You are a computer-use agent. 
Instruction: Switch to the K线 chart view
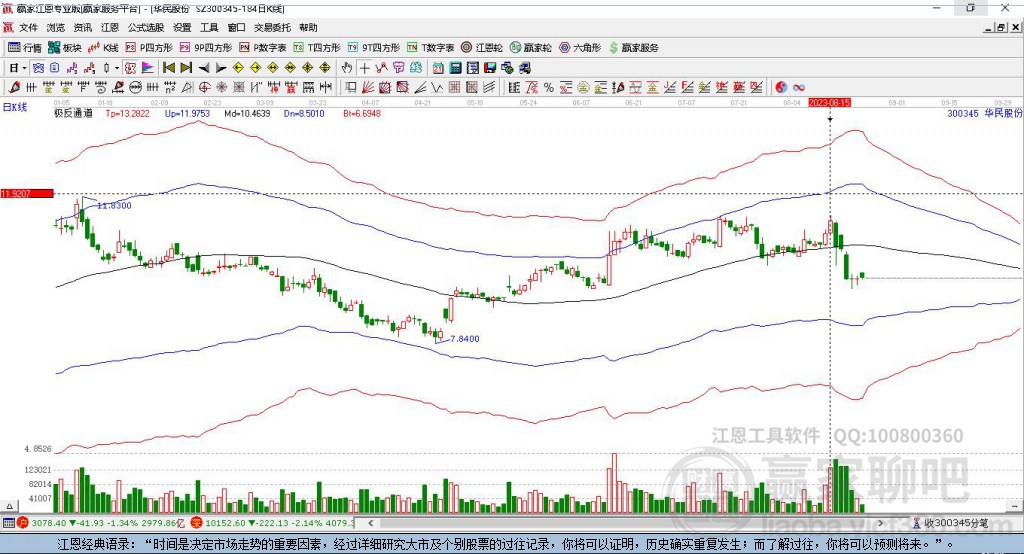[x=103, y=48]
